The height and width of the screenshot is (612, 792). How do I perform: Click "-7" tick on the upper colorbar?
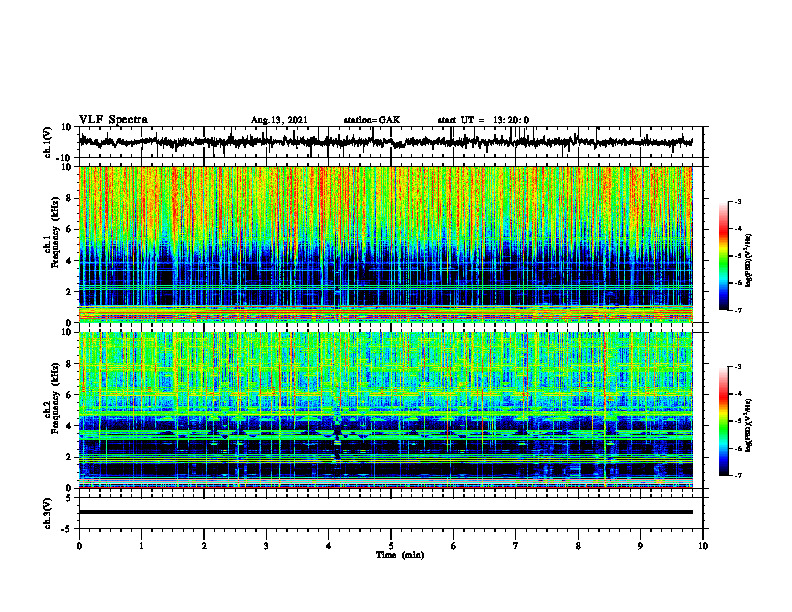[x=738, y=310]
